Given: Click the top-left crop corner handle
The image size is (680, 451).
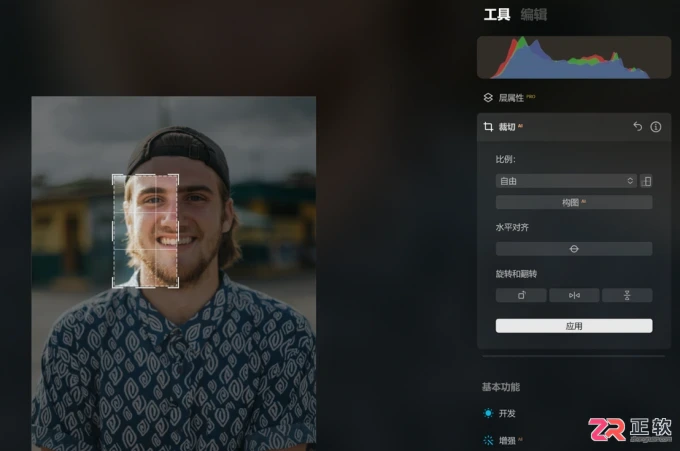Looking at the screenshot, I should click(x=113, y=176).
